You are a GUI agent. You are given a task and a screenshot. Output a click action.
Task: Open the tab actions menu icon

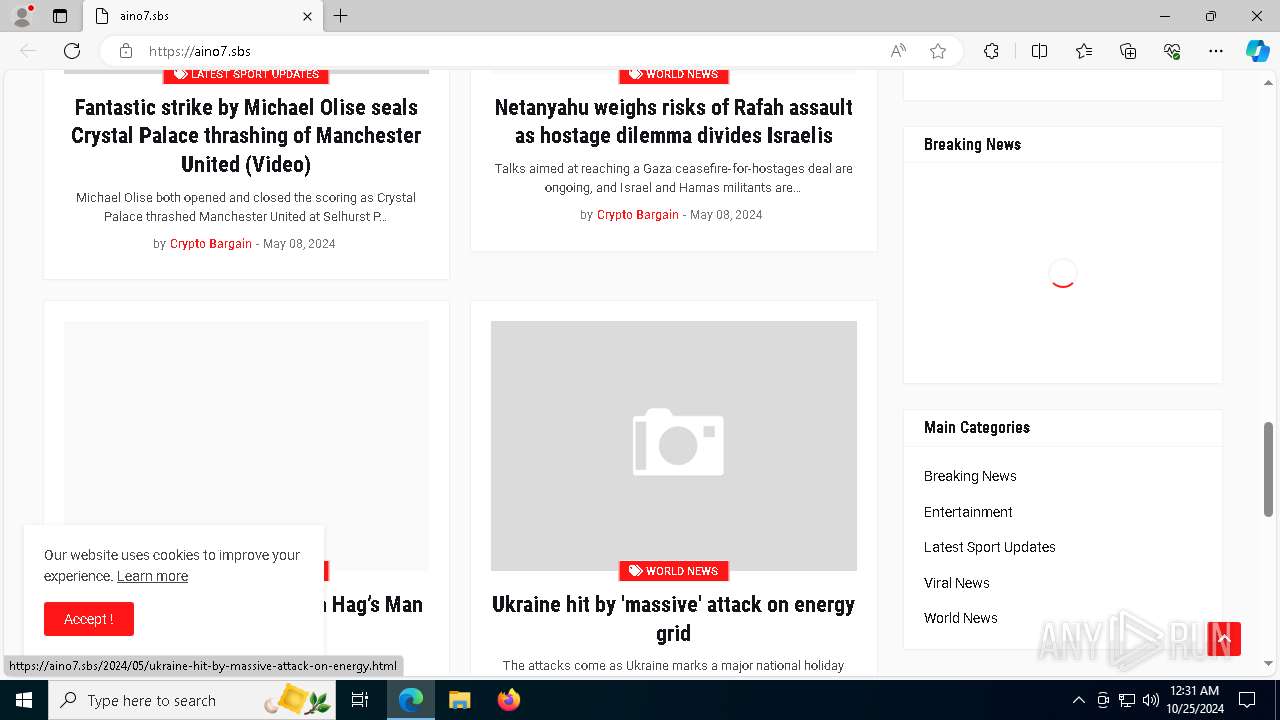coord(60,16)
